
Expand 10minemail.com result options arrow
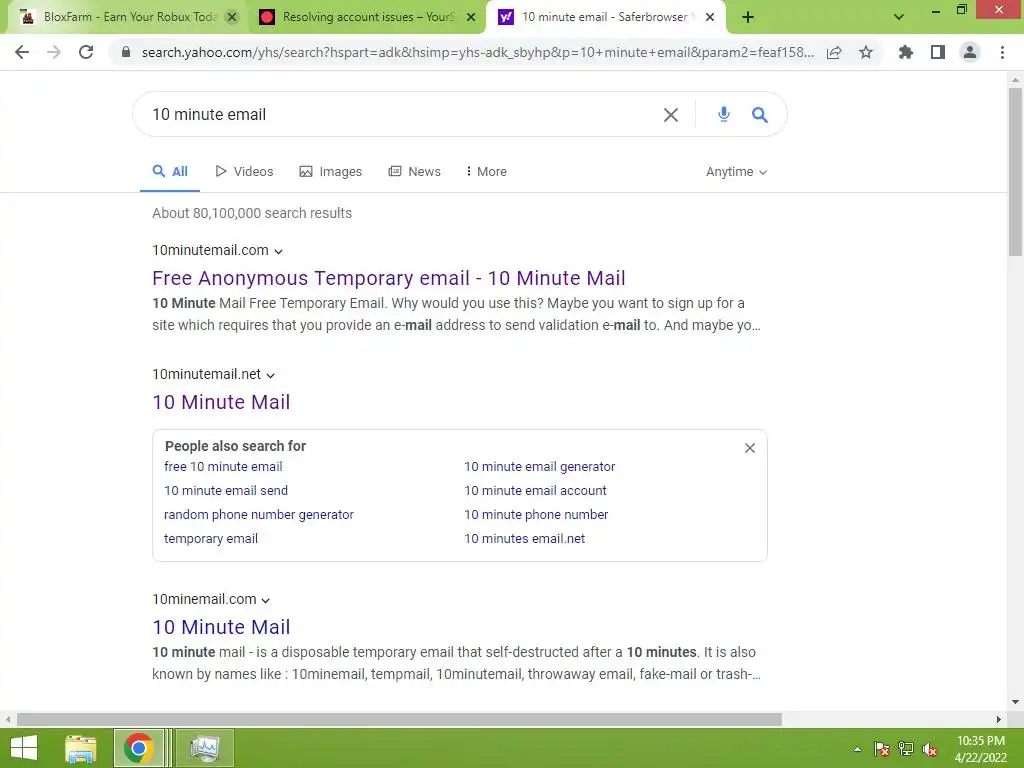click(266, 600)
